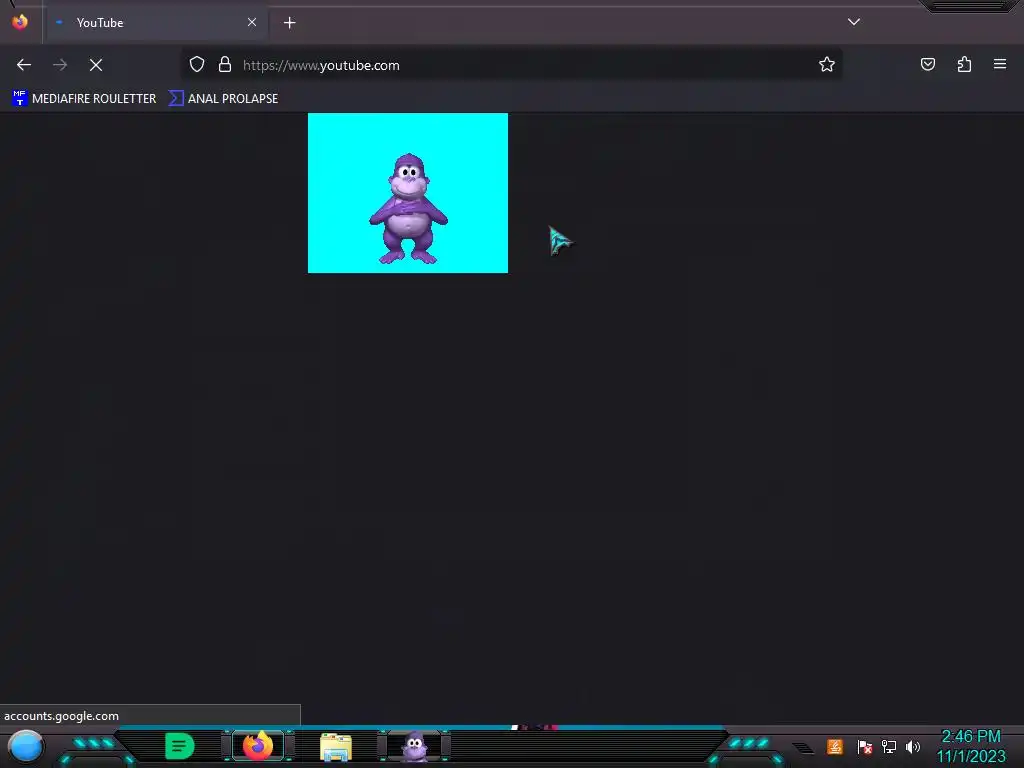Click the purple gorilla image
The height and width of the screenshot is (768, 1024).
(408, 193)
